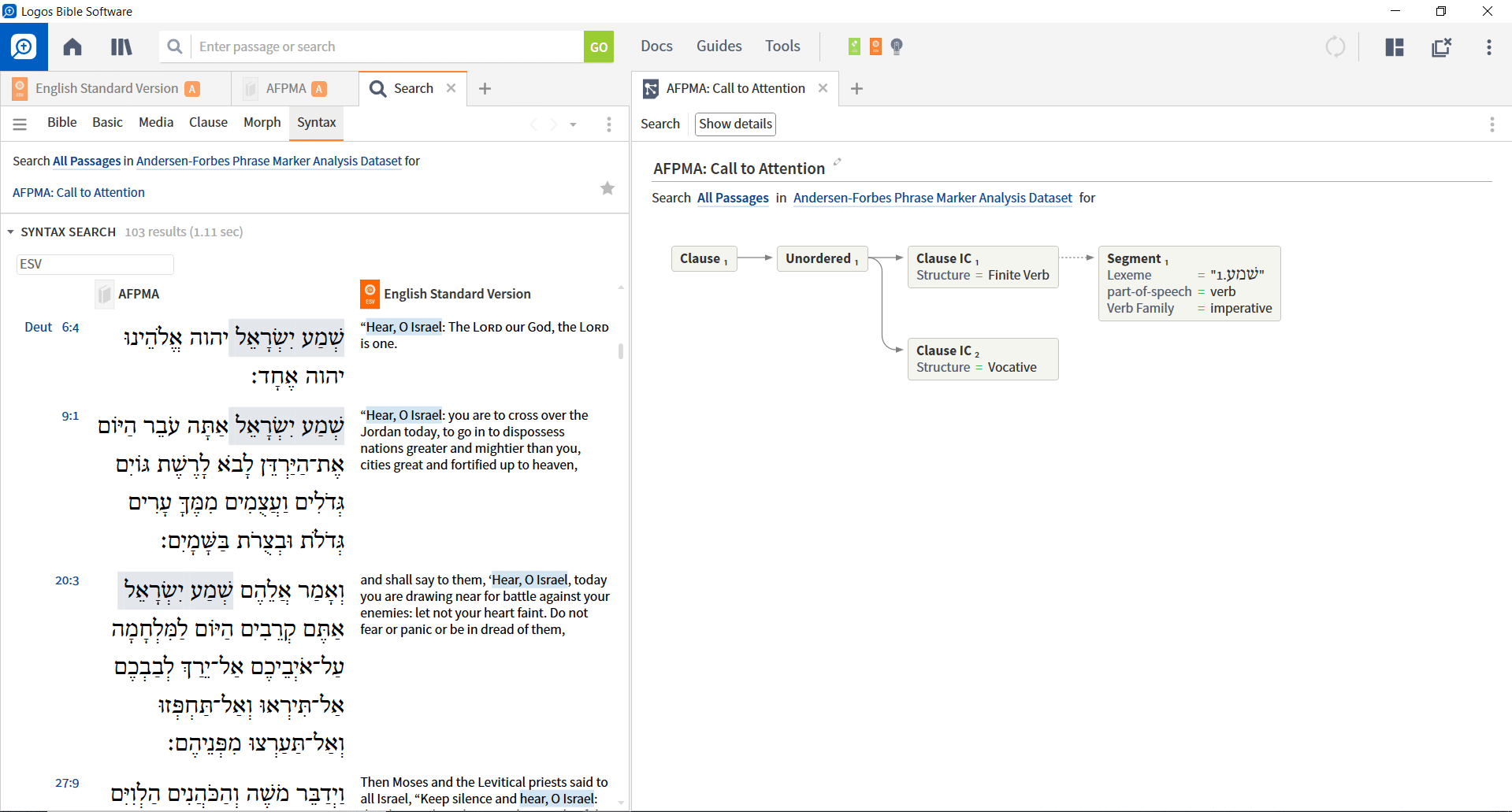1512x812 pixels.
Task: Add a new tab in right pane
Action: click(x=857, y=89)
